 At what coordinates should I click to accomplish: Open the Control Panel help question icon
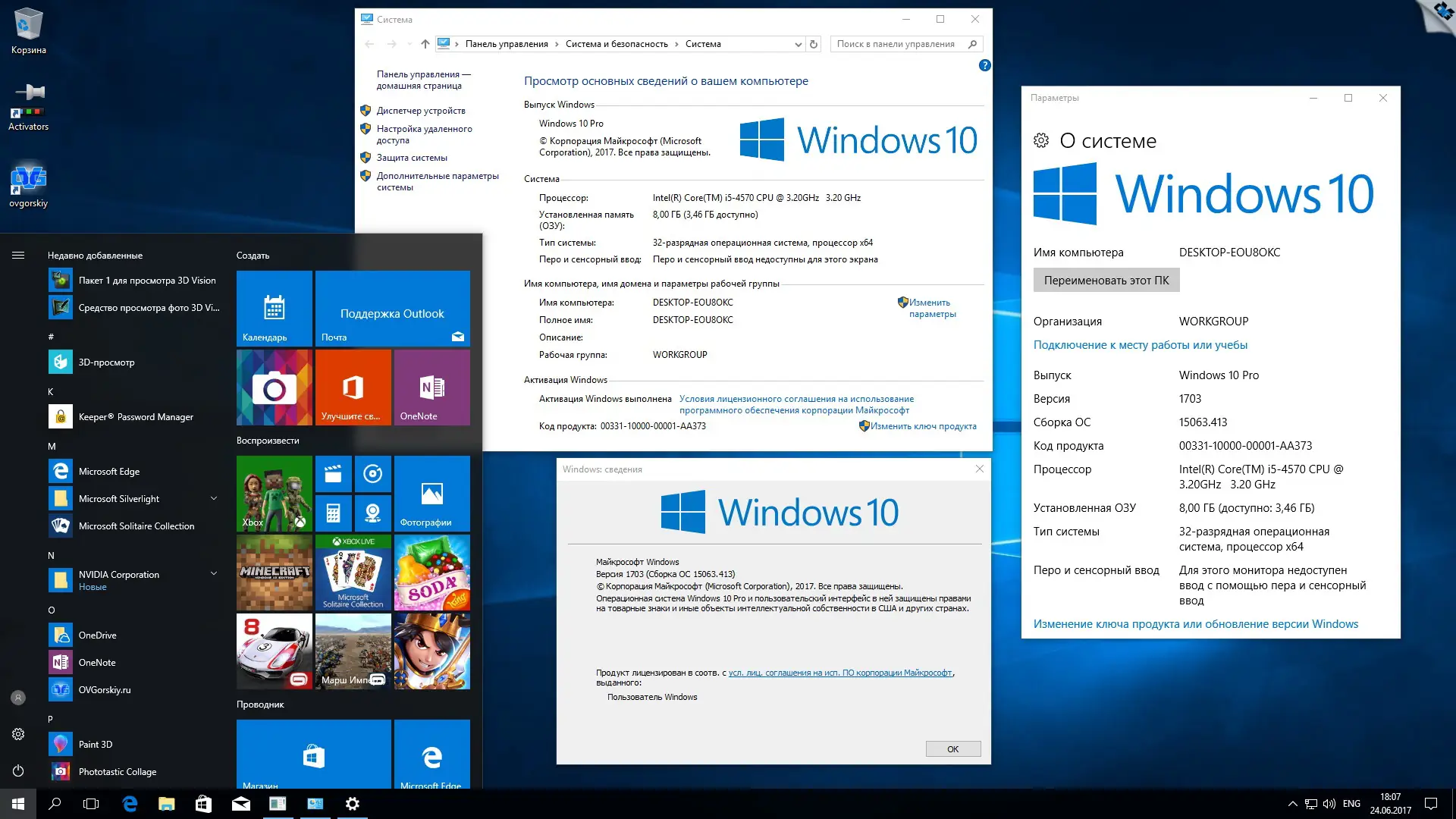984,65
